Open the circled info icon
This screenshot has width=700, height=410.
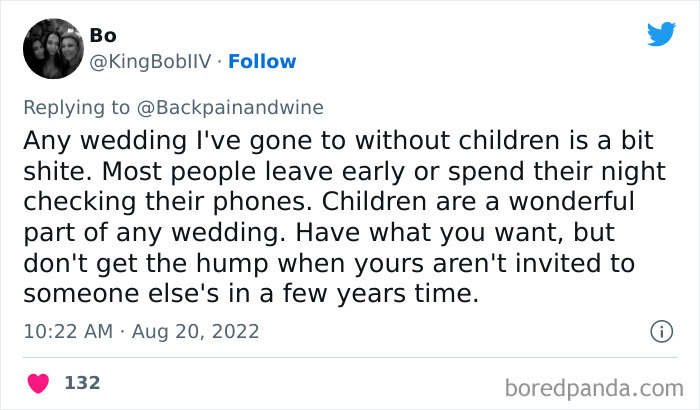[x=660, y=330]
